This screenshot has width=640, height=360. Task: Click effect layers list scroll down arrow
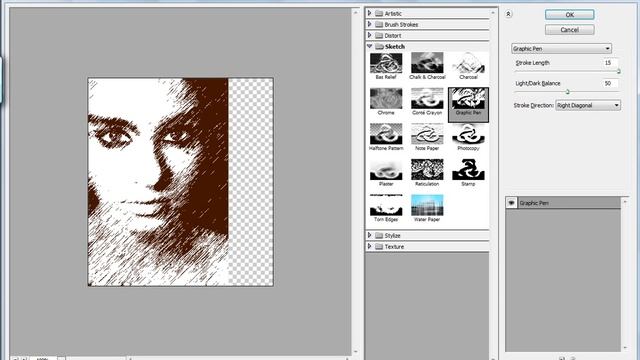pyautogui.click(x=625, y=348)
